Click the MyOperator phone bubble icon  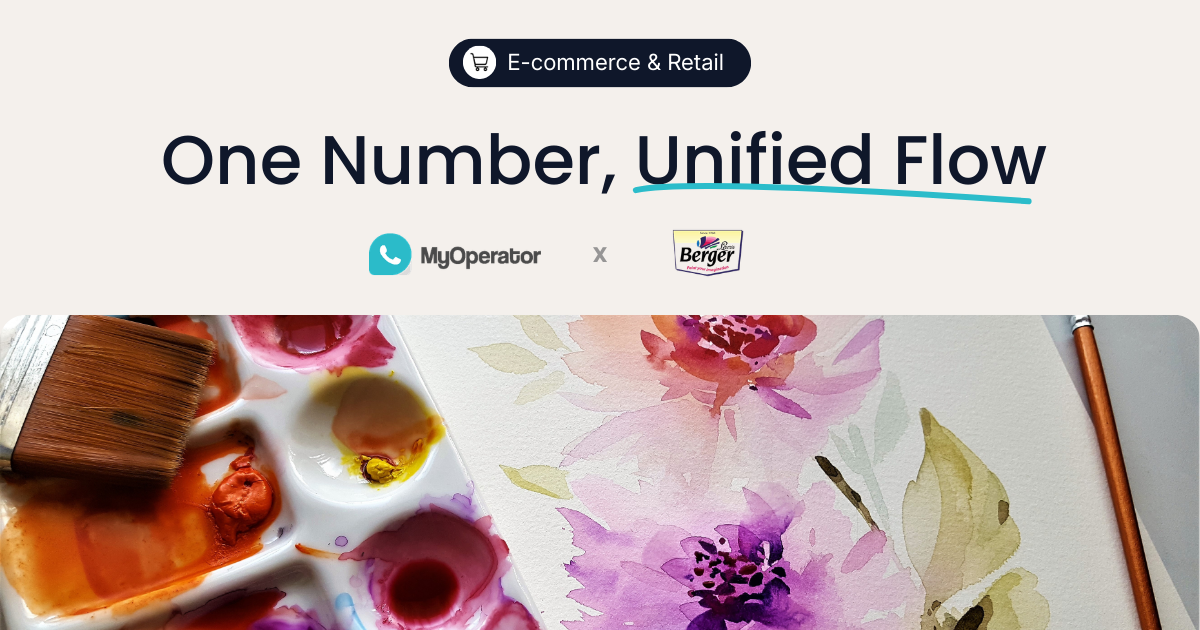pyautogui.click(x=390, y=255)
